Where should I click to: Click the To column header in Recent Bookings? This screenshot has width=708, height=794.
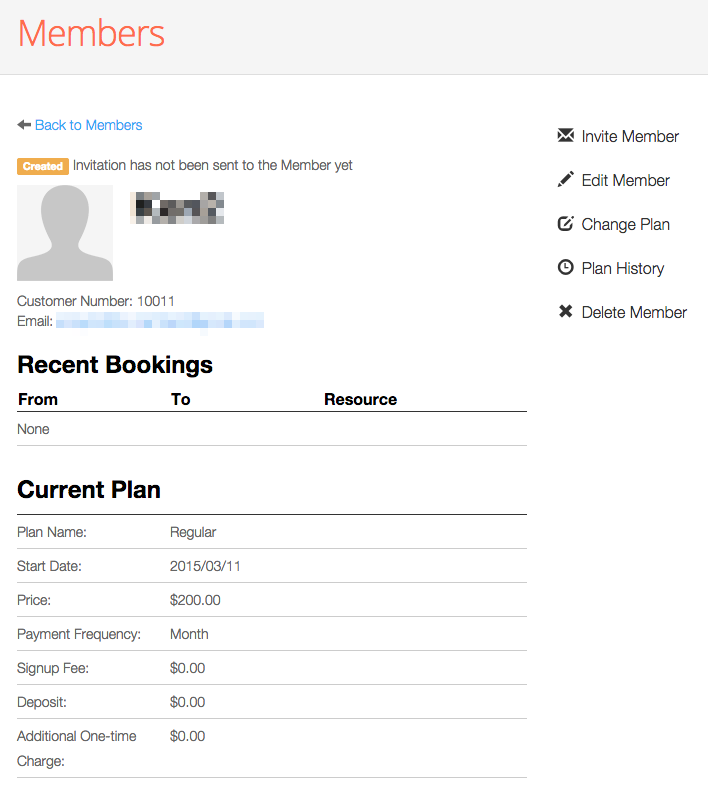pyautogui.click(x=180, y=399)
